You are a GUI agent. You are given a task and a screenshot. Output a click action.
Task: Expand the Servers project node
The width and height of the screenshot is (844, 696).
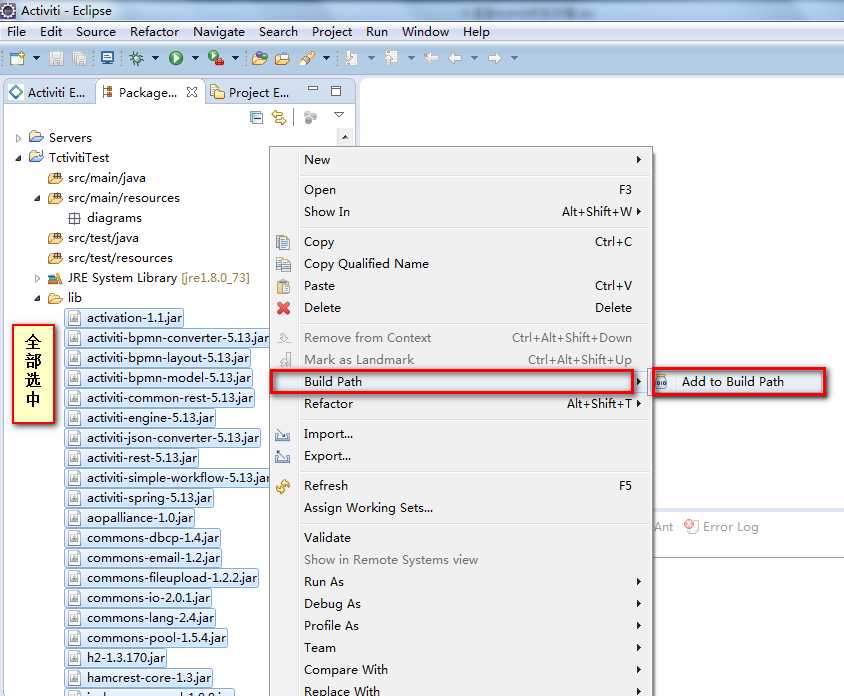18,138
